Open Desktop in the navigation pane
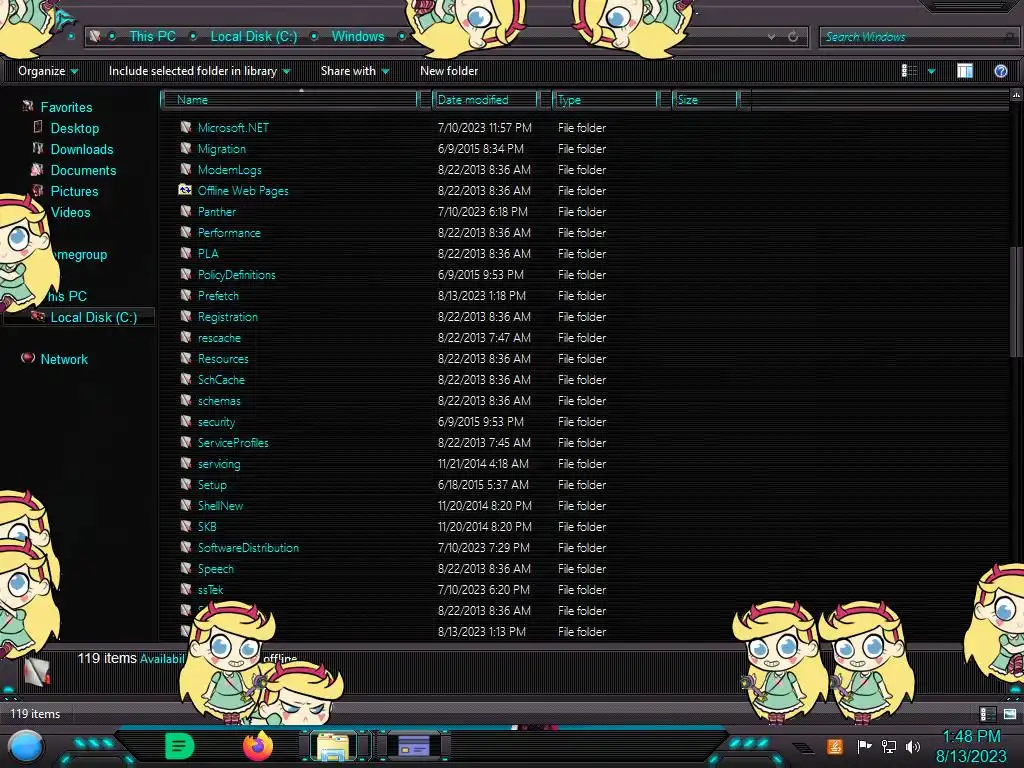 (x=74, y=128)
